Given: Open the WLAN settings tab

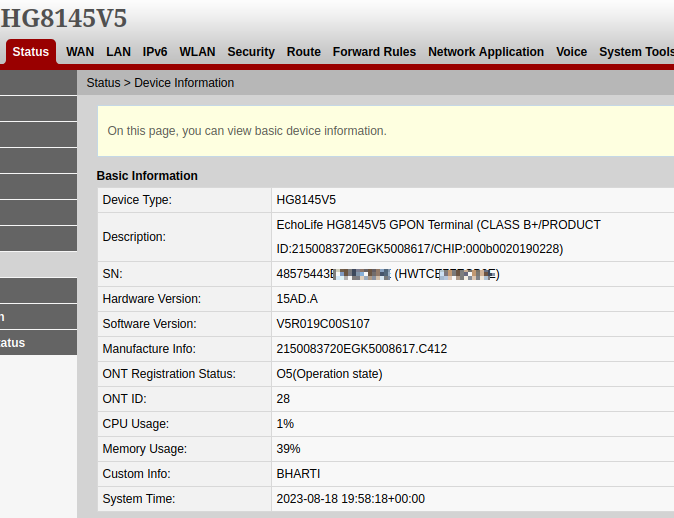Looking at the screenshot, I should point(197,52).
